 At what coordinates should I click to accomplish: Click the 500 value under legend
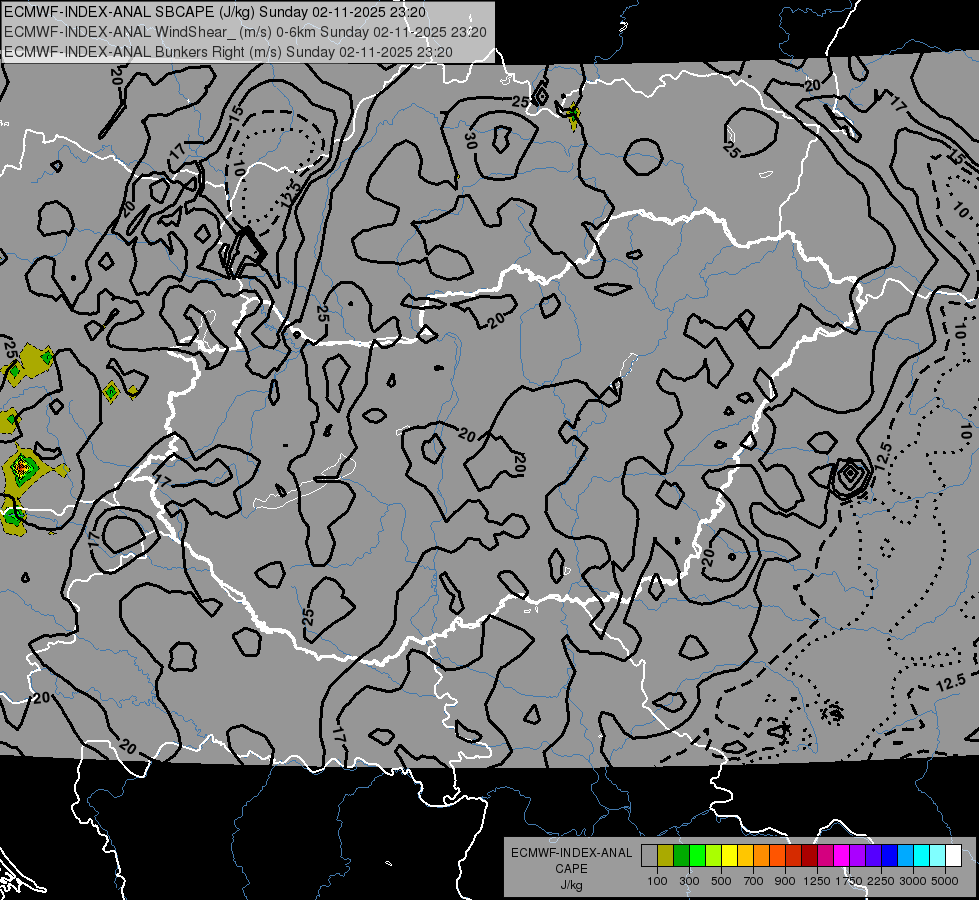(x=721, y=881)
